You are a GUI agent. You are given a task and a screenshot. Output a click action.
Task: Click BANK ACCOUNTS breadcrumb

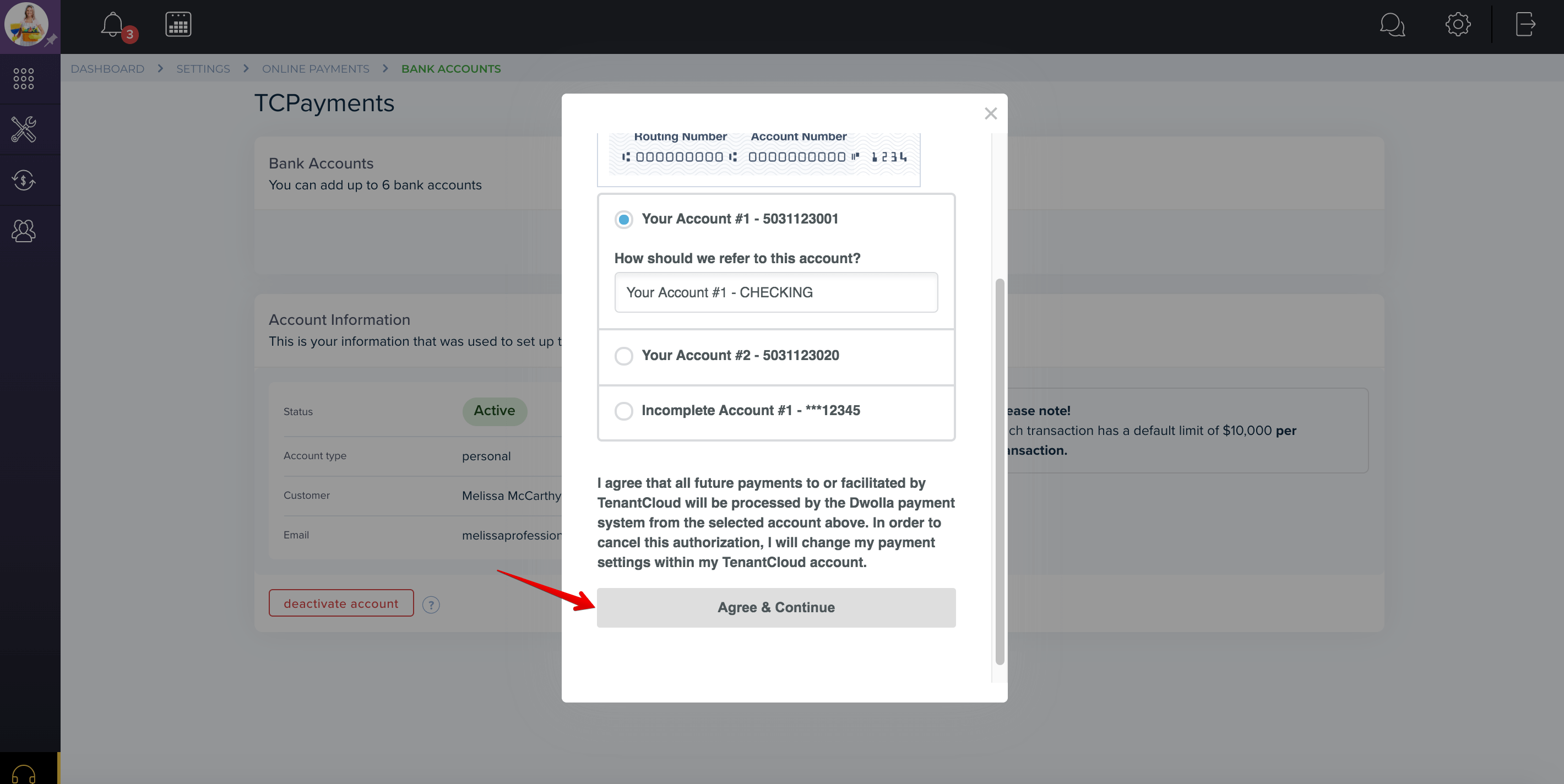point(450,69)
